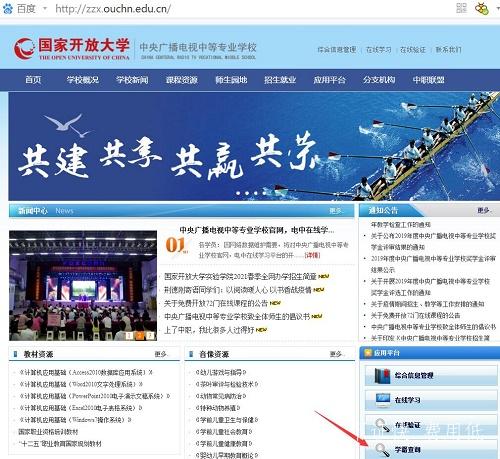Screen dimensions: 500x459
Task: Select slide number 3 on news photo
Action: tap(151, 335)
